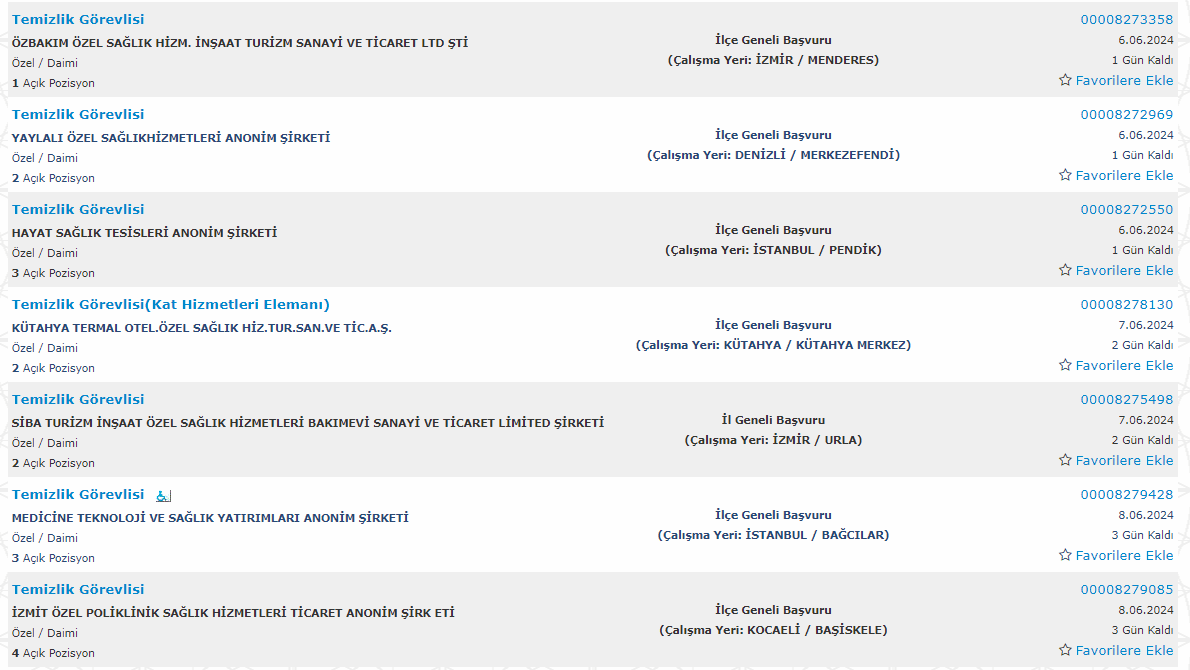Click favorite star for Kocaeli Başiskele listing

1065,650
